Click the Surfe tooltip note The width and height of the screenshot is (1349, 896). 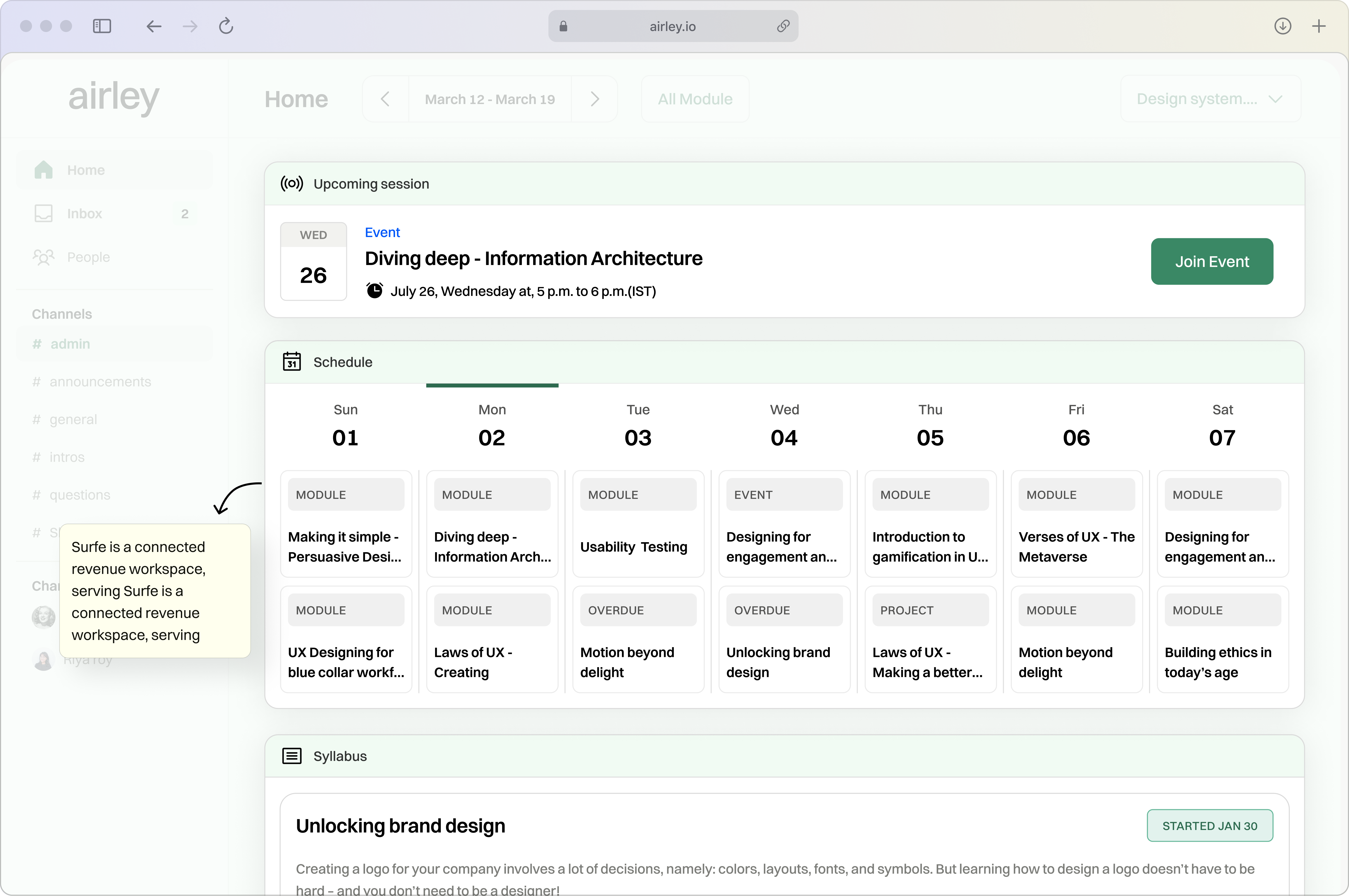click(x=155, y=591)
